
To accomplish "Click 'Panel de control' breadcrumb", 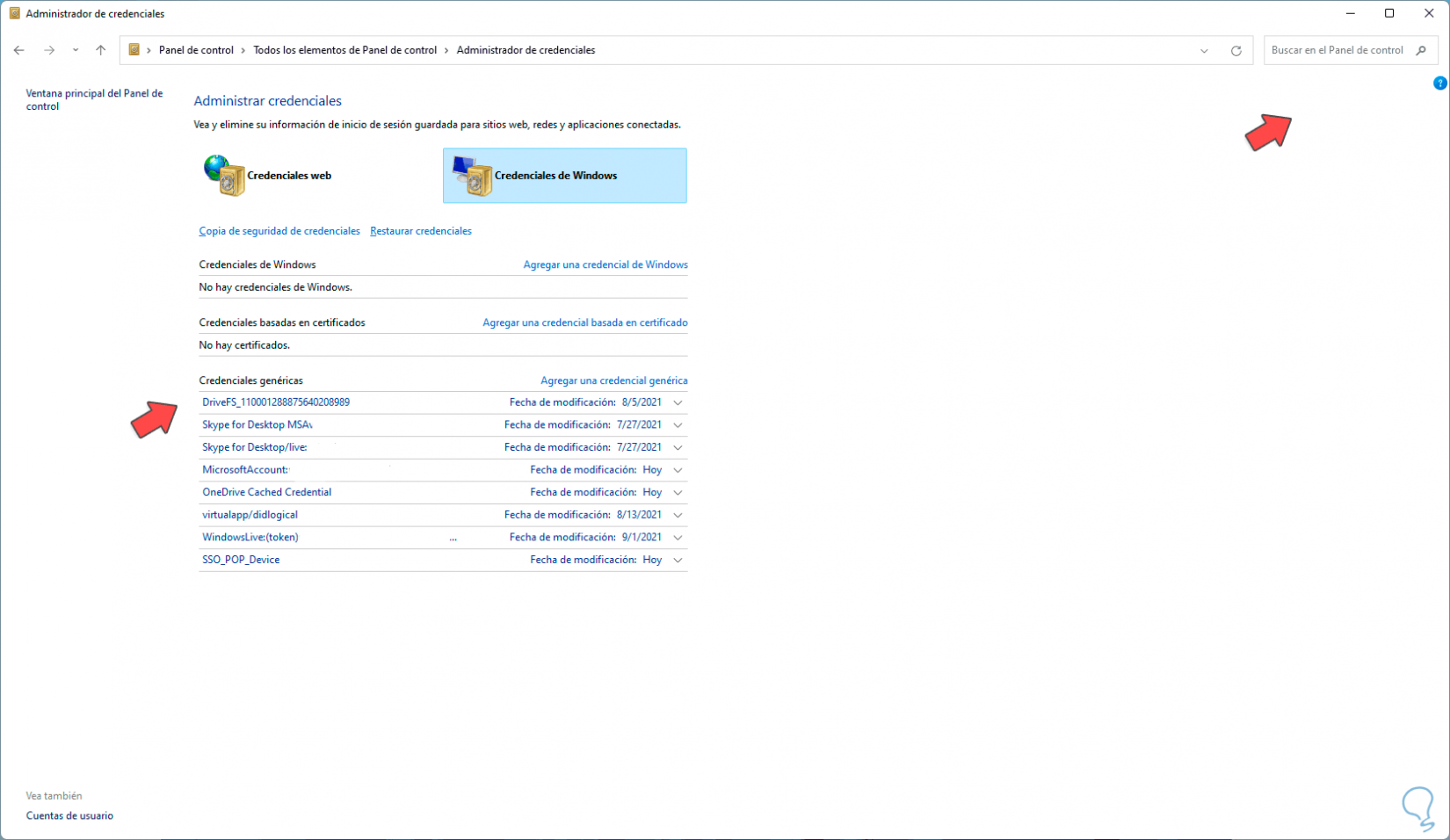I will pyautogui.click(x=196, y=50).
